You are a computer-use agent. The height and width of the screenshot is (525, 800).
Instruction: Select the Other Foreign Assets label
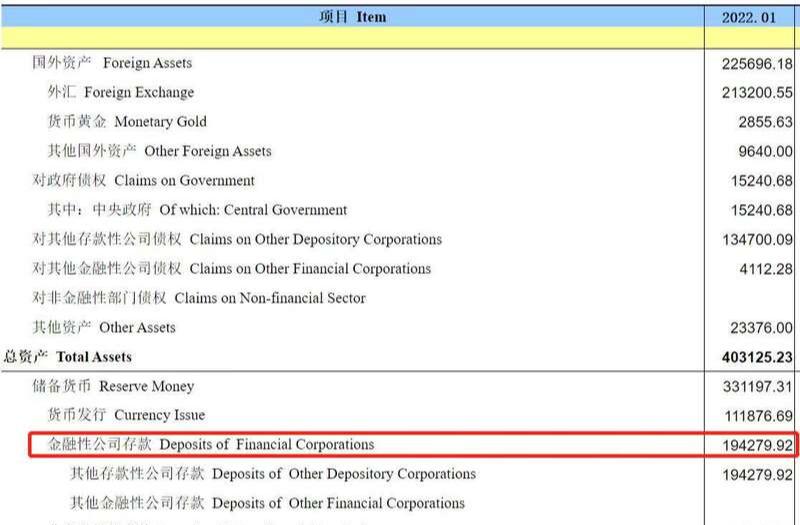tap(159, 151)
